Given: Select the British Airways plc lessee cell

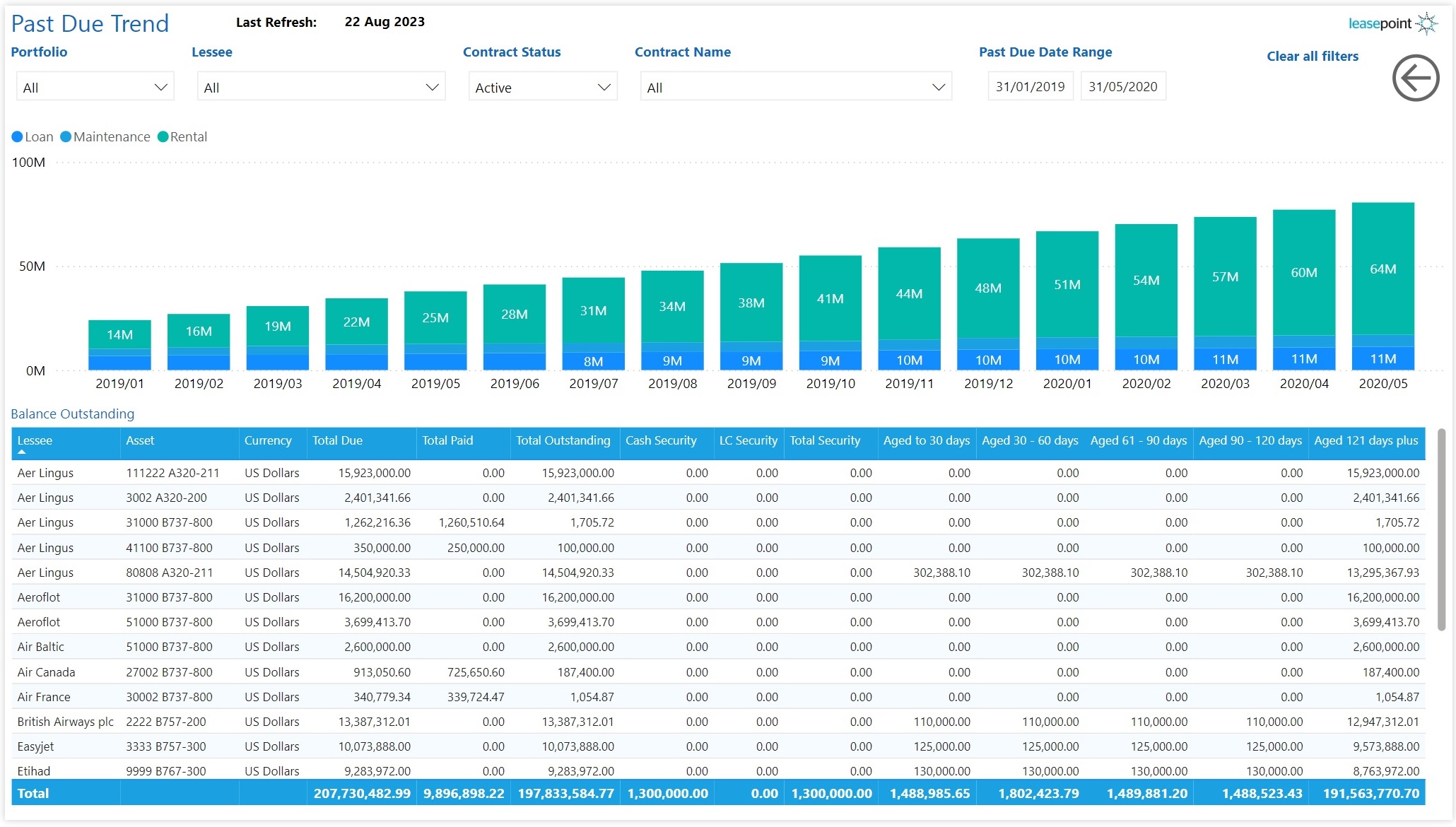Looking at the screenshot, I should pos(66,722).
